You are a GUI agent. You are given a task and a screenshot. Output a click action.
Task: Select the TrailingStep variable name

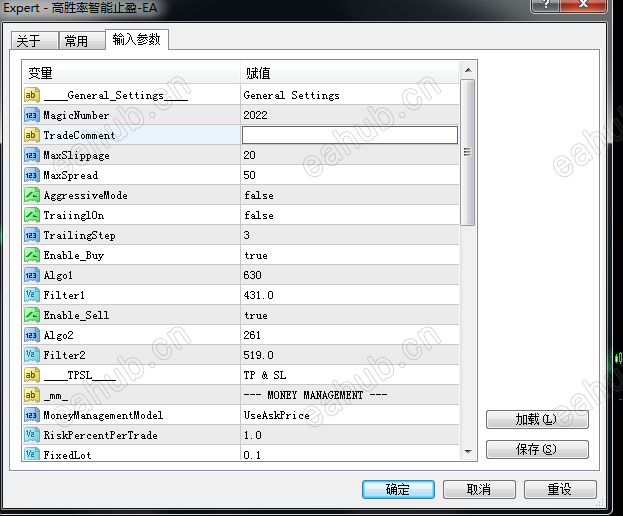(79, 236)
